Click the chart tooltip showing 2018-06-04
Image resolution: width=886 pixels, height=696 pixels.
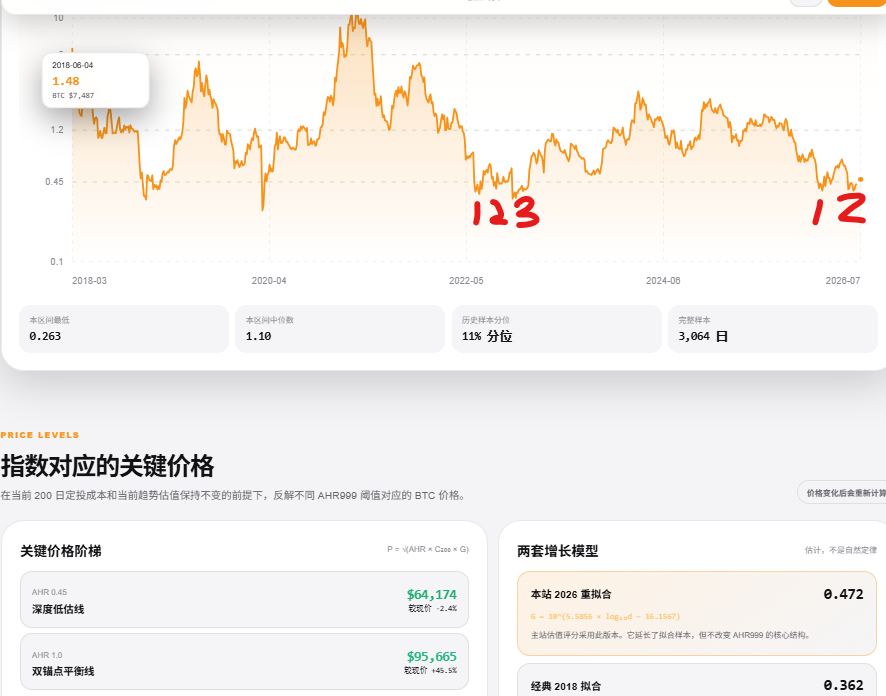coord(95,80)
